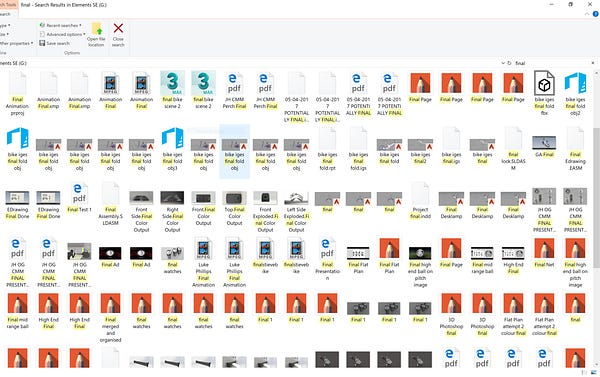Select the Final Presentation PDF file
This screenshot has height=377, width=600.
[x=327, y=259]
